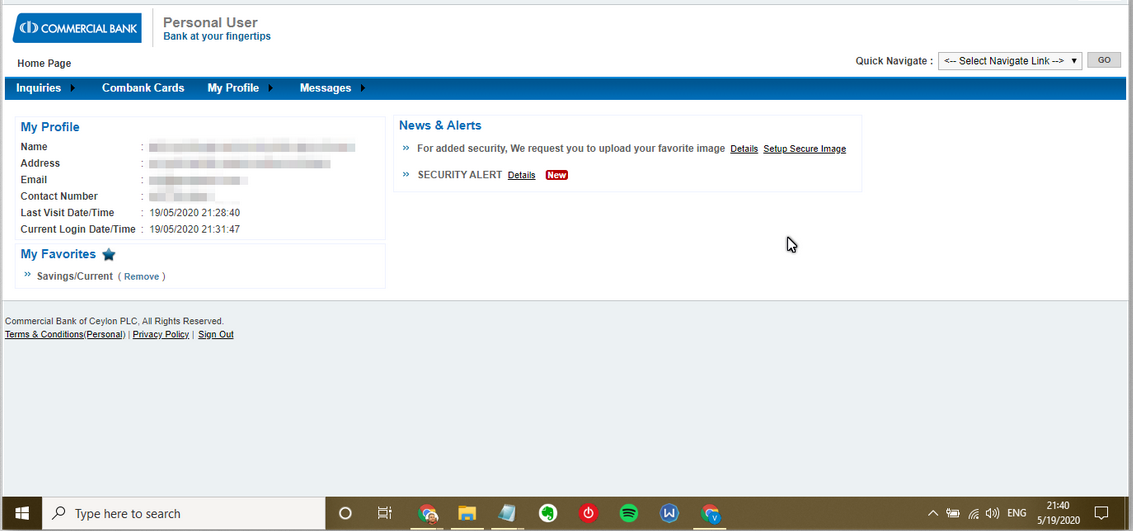Click the My Profile menu arrow
Viewport: 1133px width, 531px height.
(270, 88)
